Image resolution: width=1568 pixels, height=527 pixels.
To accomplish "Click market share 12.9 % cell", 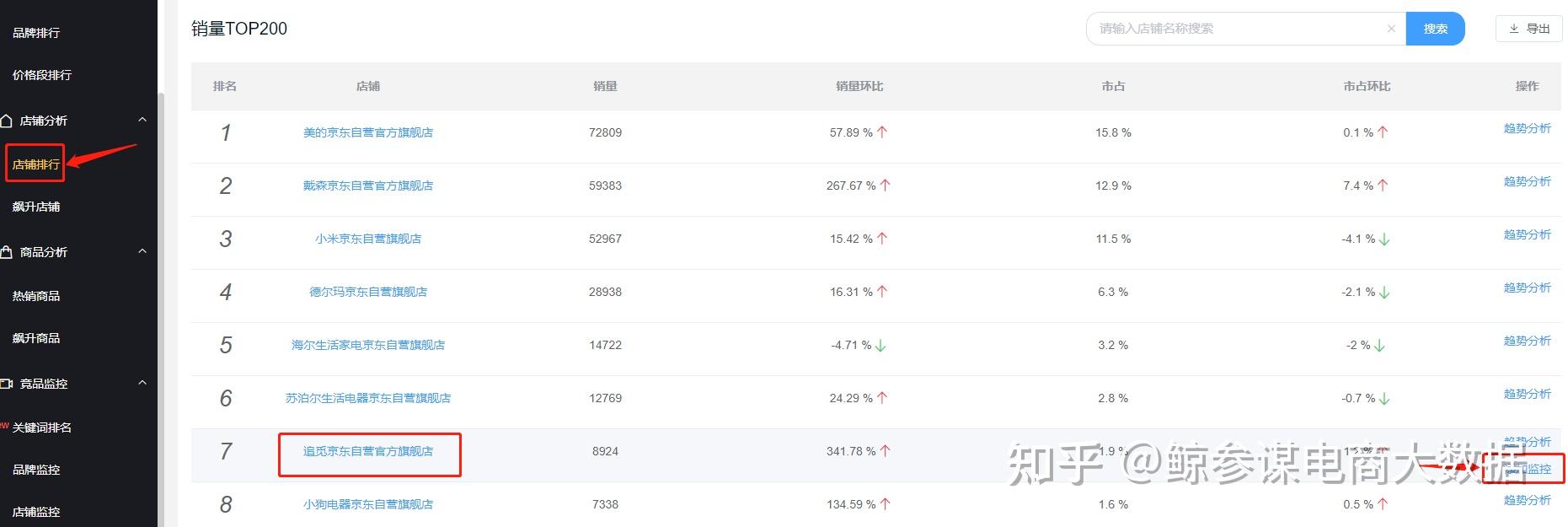I will (x=1113, y=186).
